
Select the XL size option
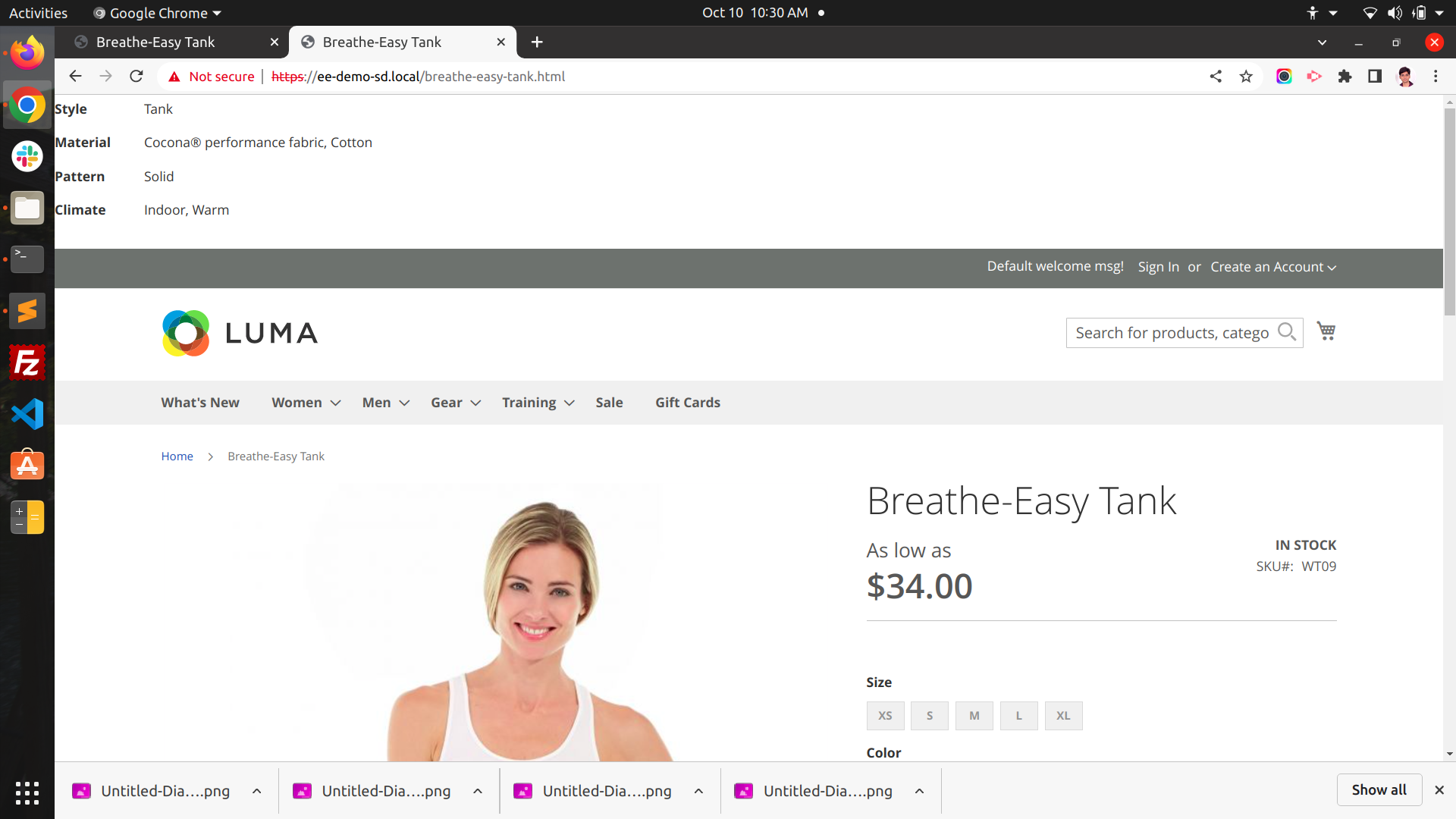[x=1063, y=715]
